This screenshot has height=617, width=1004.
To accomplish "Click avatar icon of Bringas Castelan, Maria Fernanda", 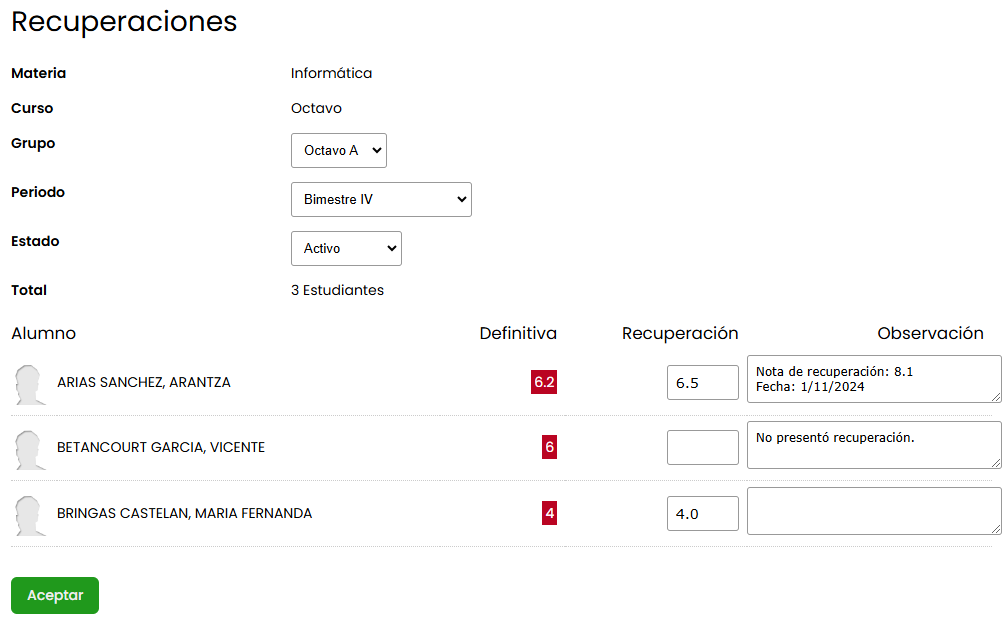I will [x=29, y=515].
